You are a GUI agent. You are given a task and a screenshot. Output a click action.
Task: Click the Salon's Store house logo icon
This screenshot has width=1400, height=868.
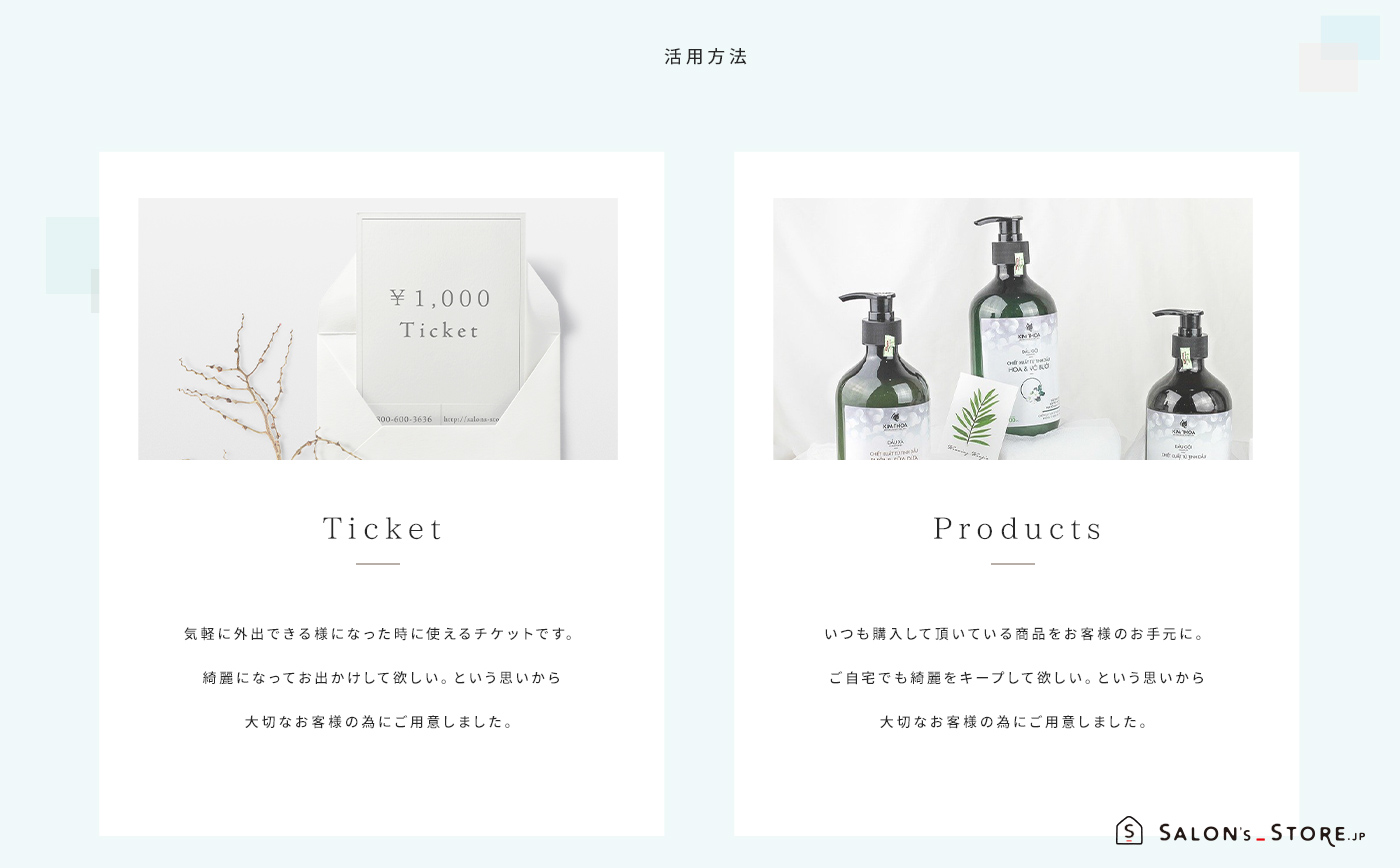point(1129,831)
